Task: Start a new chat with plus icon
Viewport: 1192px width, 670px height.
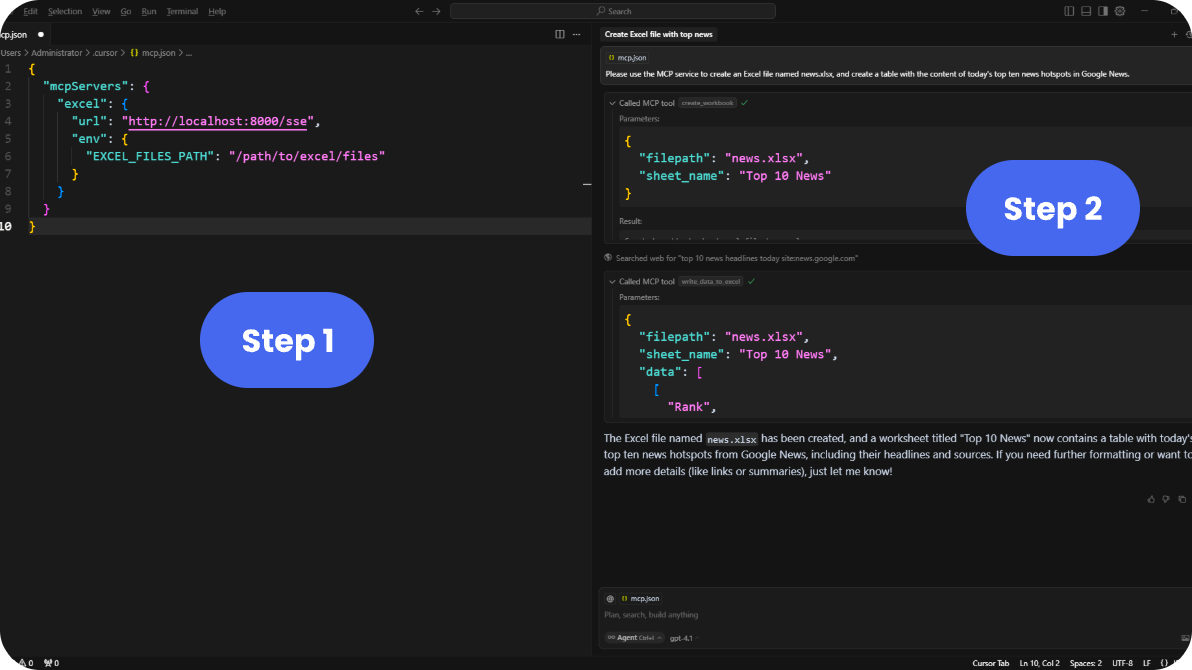Action: click(1174, 34)
